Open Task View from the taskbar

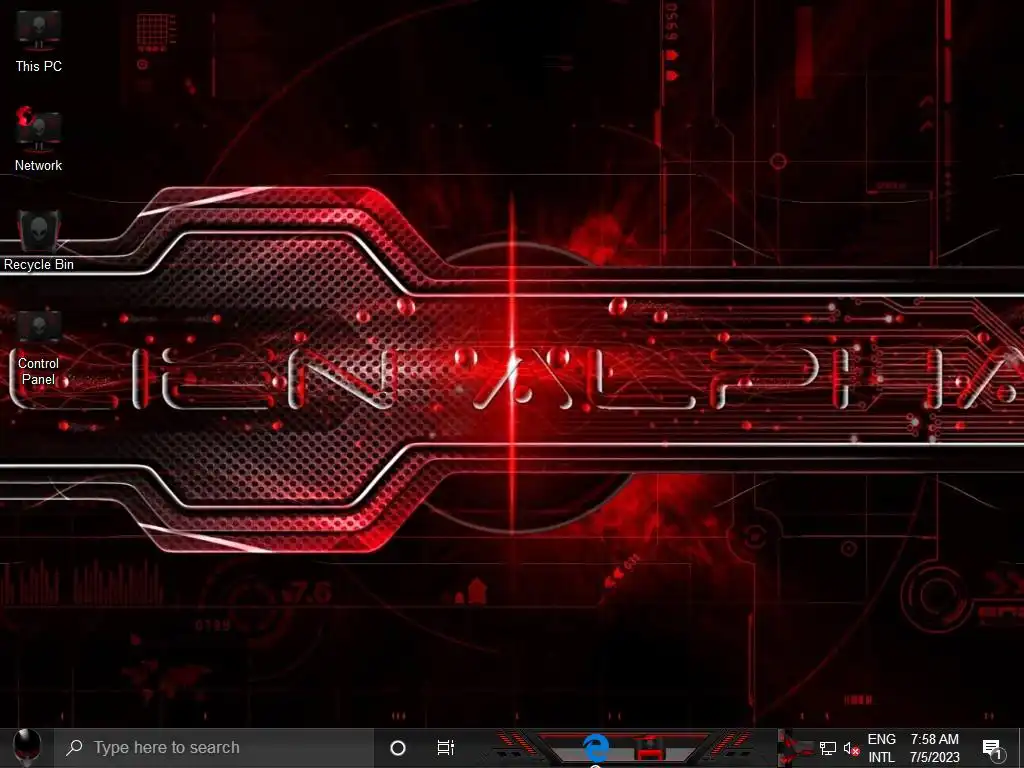click(445, 748)
